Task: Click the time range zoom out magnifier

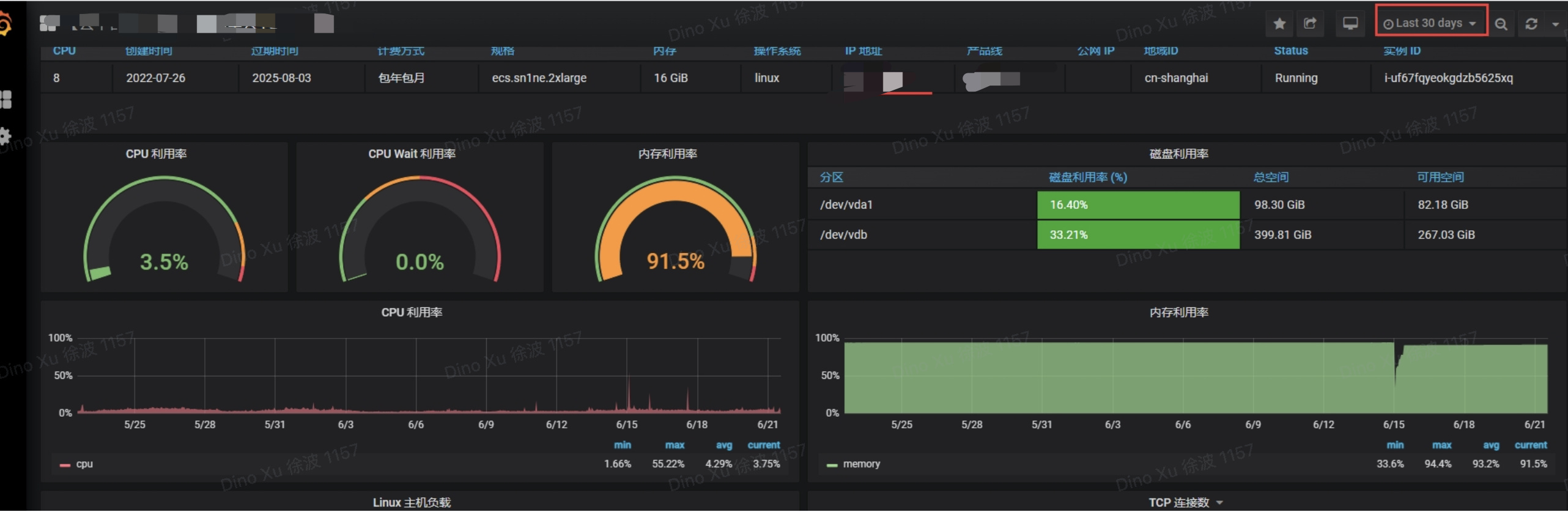Action: tap(1501, 24)
